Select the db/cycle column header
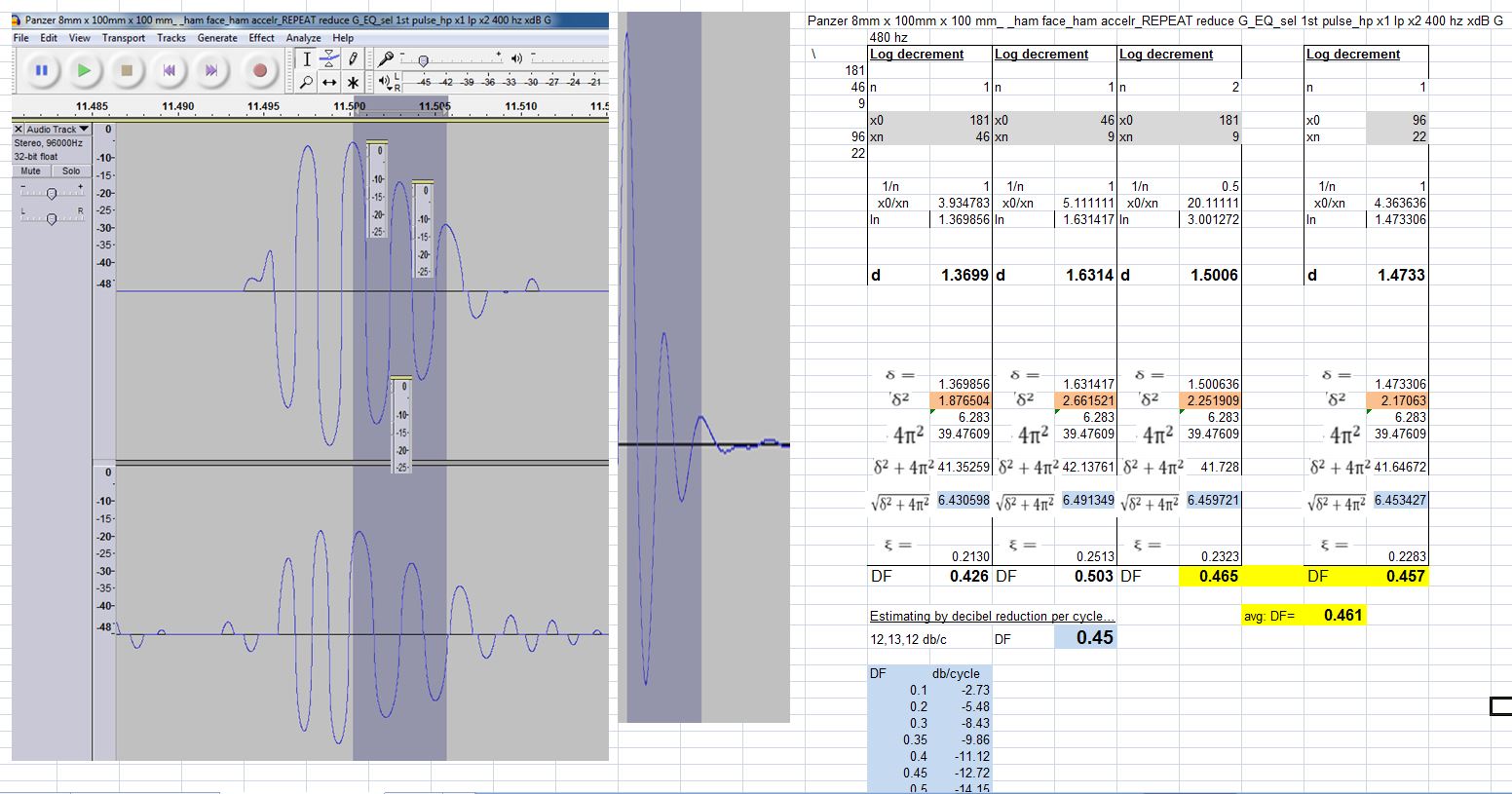Screen dimensions: 1512x794 pos(956,674)
